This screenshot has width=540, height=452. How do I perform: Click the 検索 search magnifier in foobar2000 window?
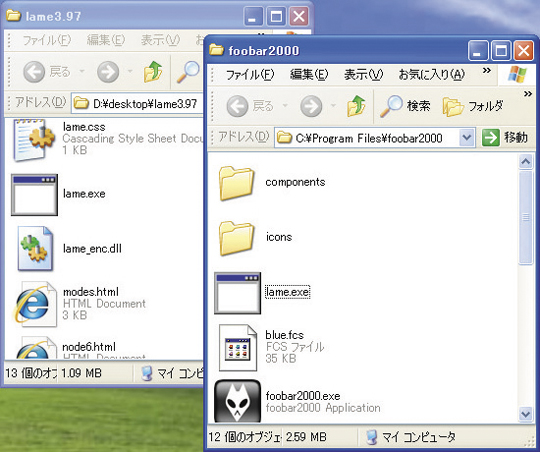point(405,106)
